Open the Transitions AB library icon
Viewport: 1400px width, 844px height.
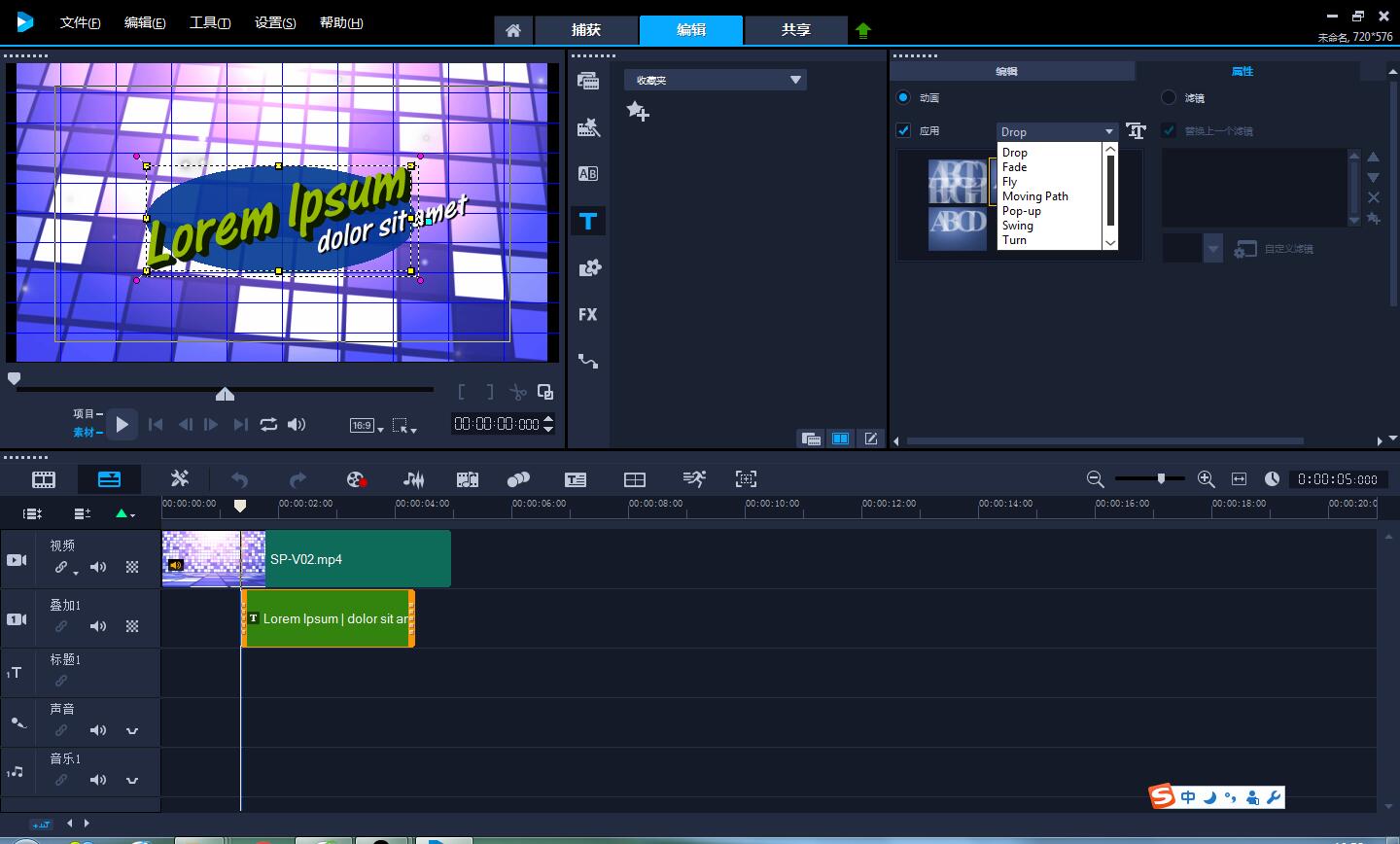point(588,174)
